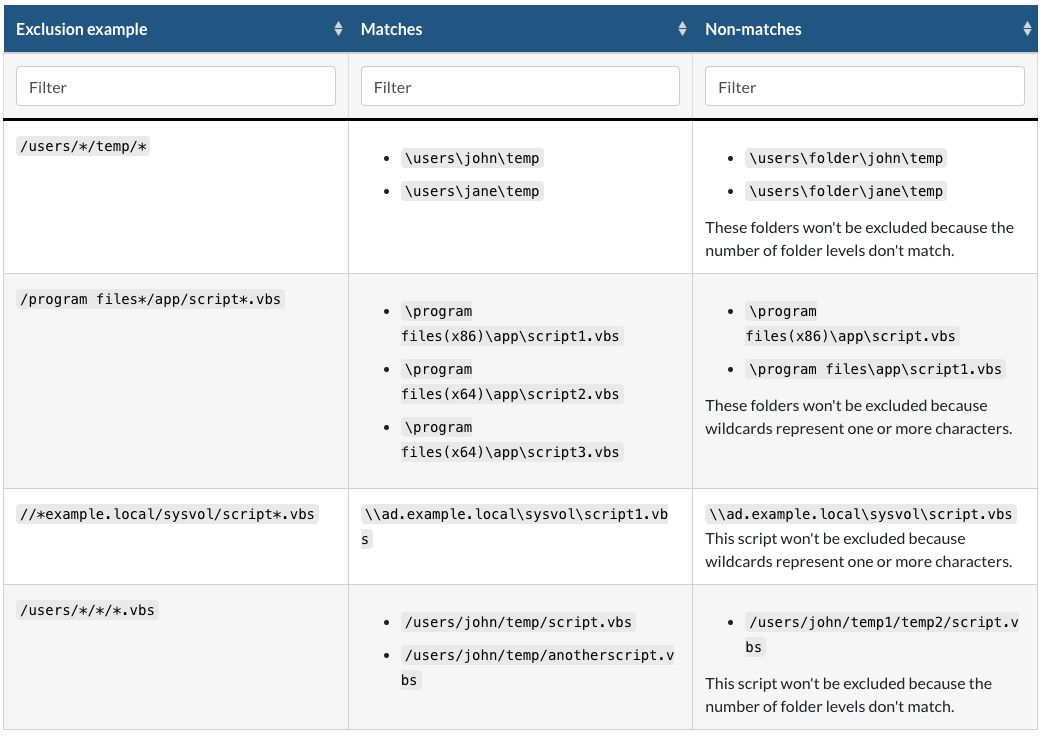Screen dimensions: 1044x736
Task: Focus the Matches column filter box
Action: click(x=520, y=87)
